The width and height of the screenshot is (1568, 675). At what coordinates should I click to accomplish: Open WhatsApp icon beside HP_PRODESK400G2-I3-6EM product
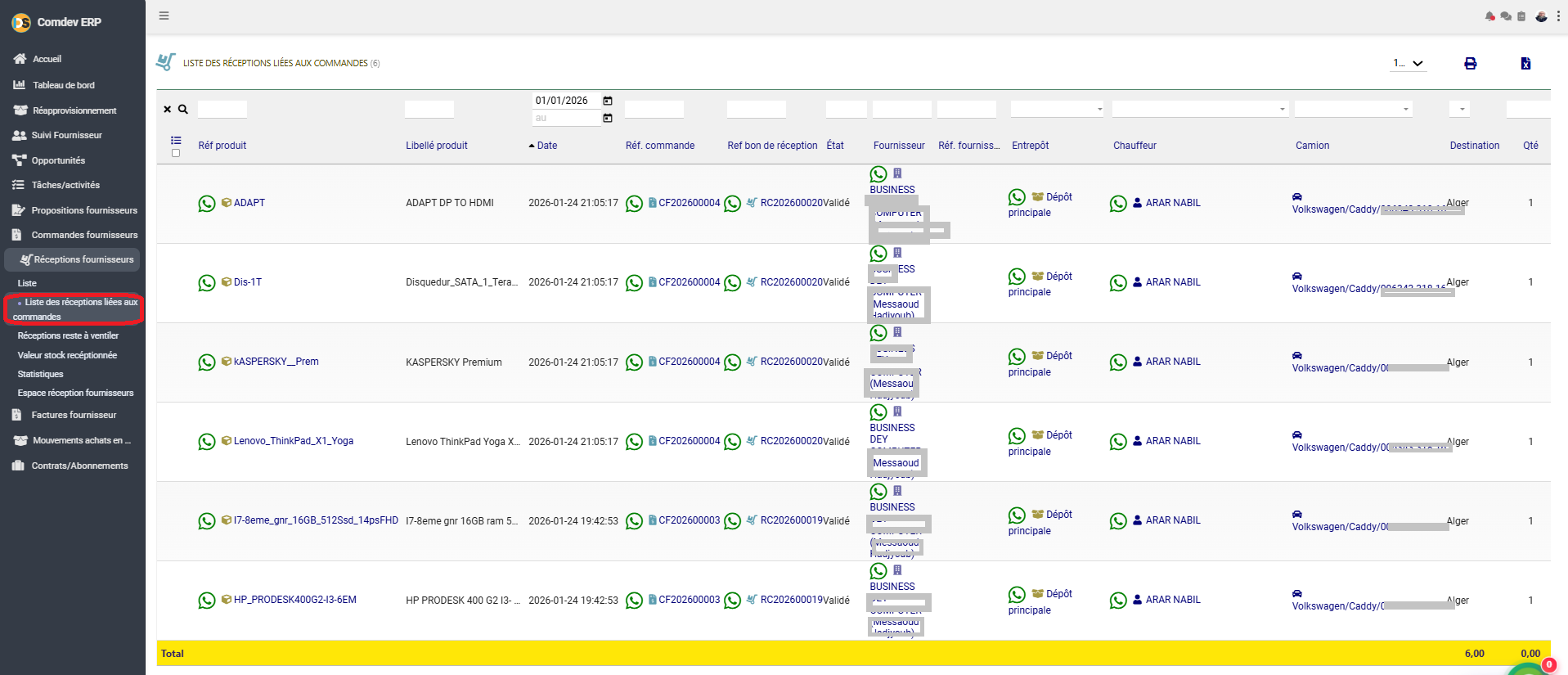[207, 600]
